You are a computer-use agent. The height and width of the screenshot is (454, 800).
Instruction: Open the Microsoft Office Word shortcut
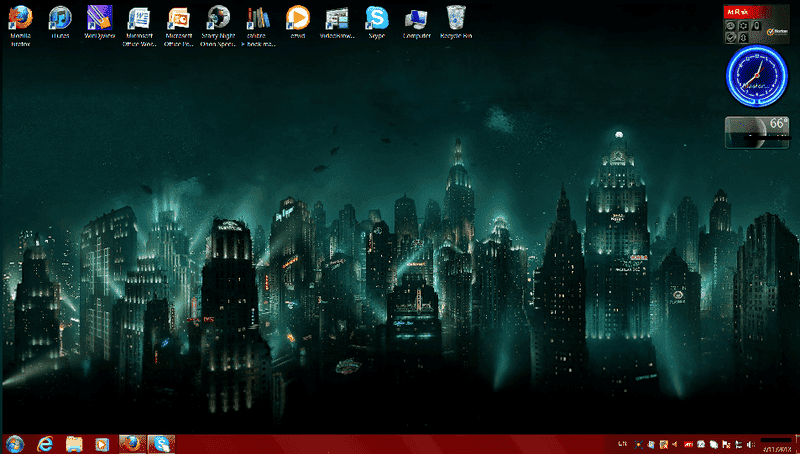(x=139, y=26)
